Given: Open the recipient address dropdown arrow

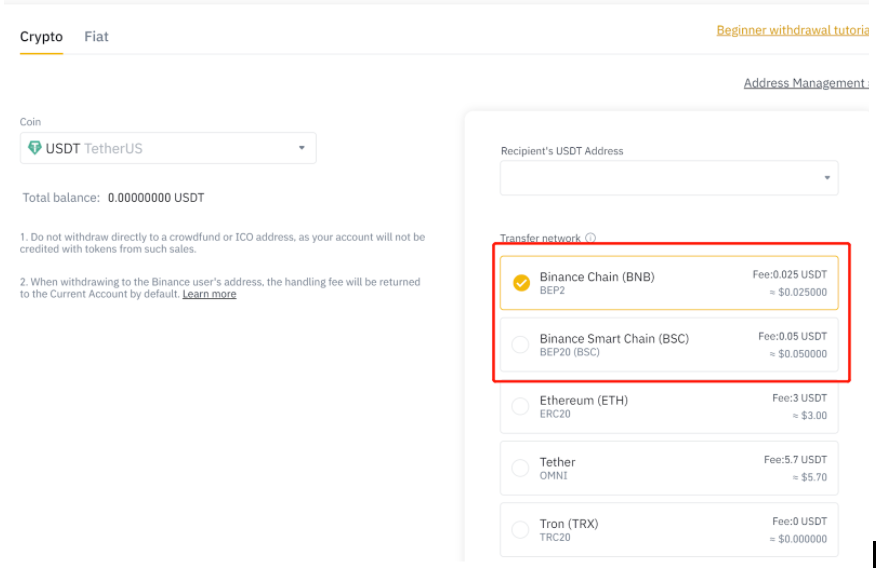Looking at the screenshot, I should pyautogui.click(x=827, y=178).
